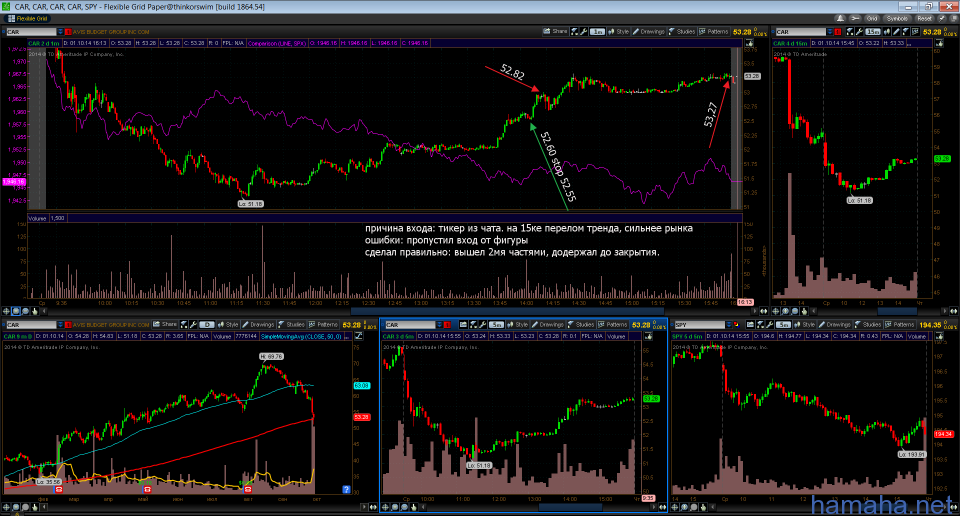Screen dimensions: 960x516
Task: Click the crosshair pan icon under bottom-left chart
Action: [x=6, y=507]
